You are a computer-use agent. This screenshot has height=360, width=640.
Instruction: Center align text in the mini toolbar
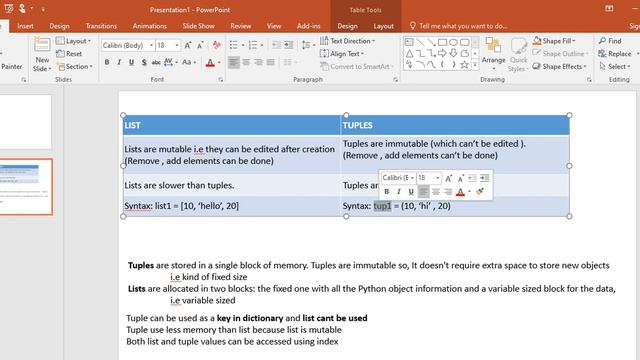pos(436,191)
